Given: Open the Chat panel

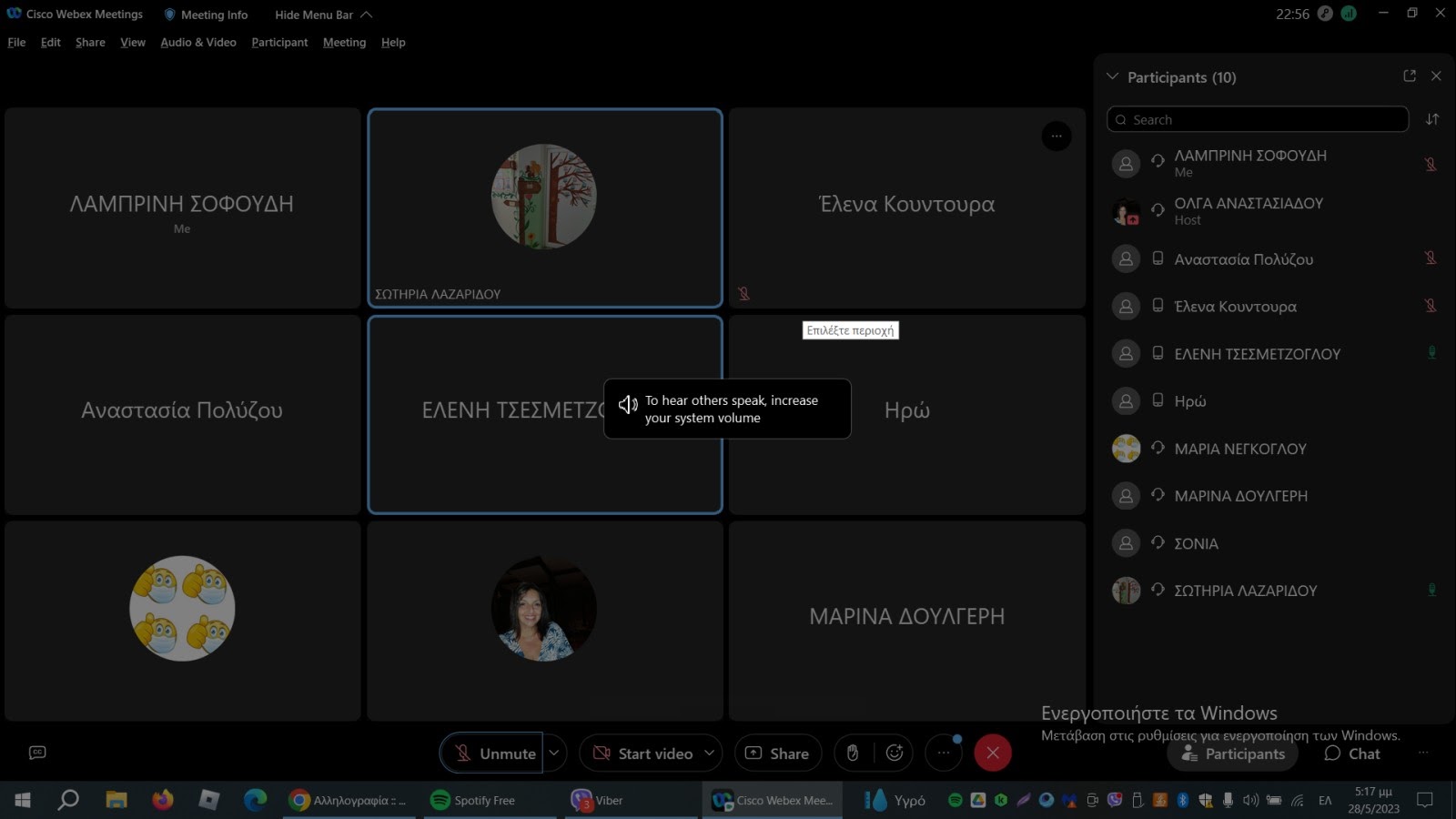Looking at the screenshot, I should [x=1352, y=753].
